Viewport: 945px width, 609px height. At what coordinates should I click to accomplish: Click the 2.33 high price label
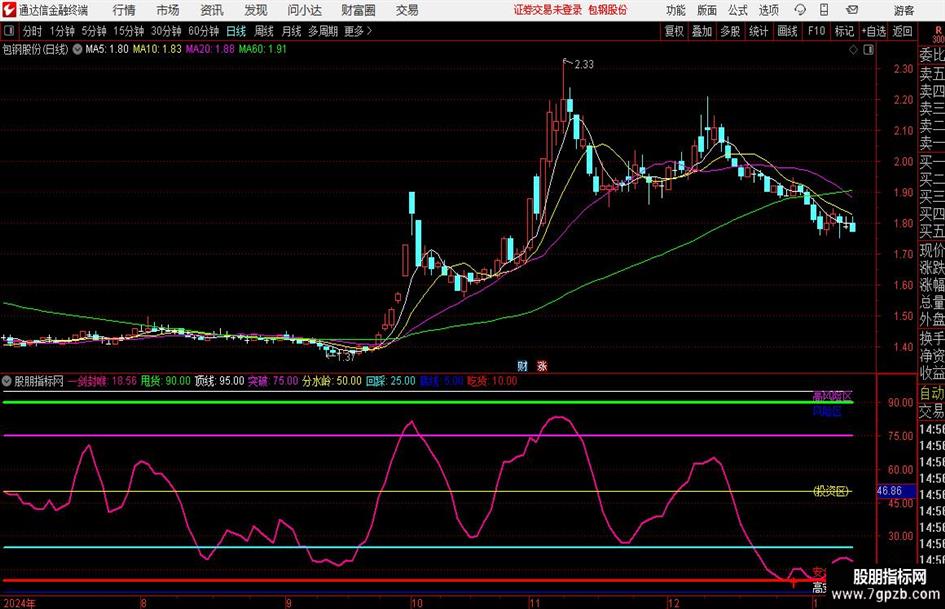click(584, 65)
